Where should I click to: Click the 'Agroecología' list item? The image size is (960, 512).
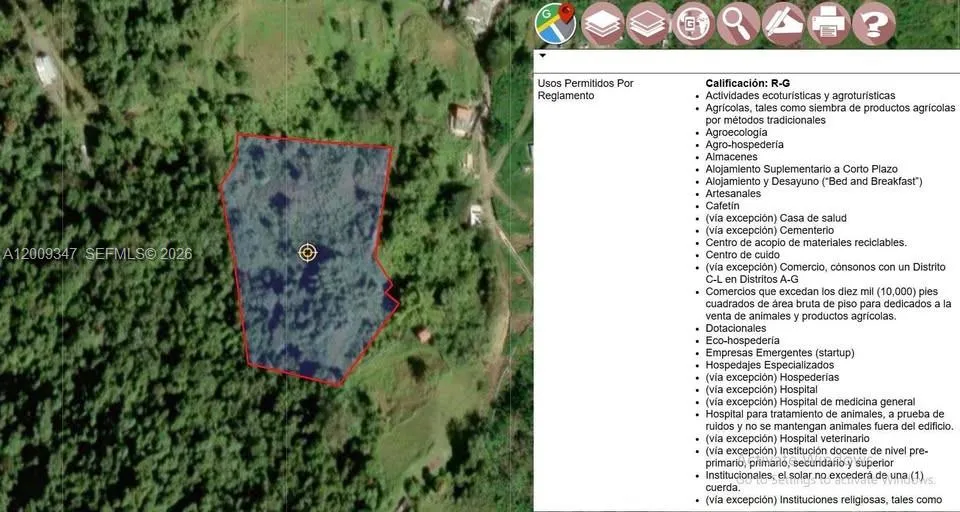[736, 132]
